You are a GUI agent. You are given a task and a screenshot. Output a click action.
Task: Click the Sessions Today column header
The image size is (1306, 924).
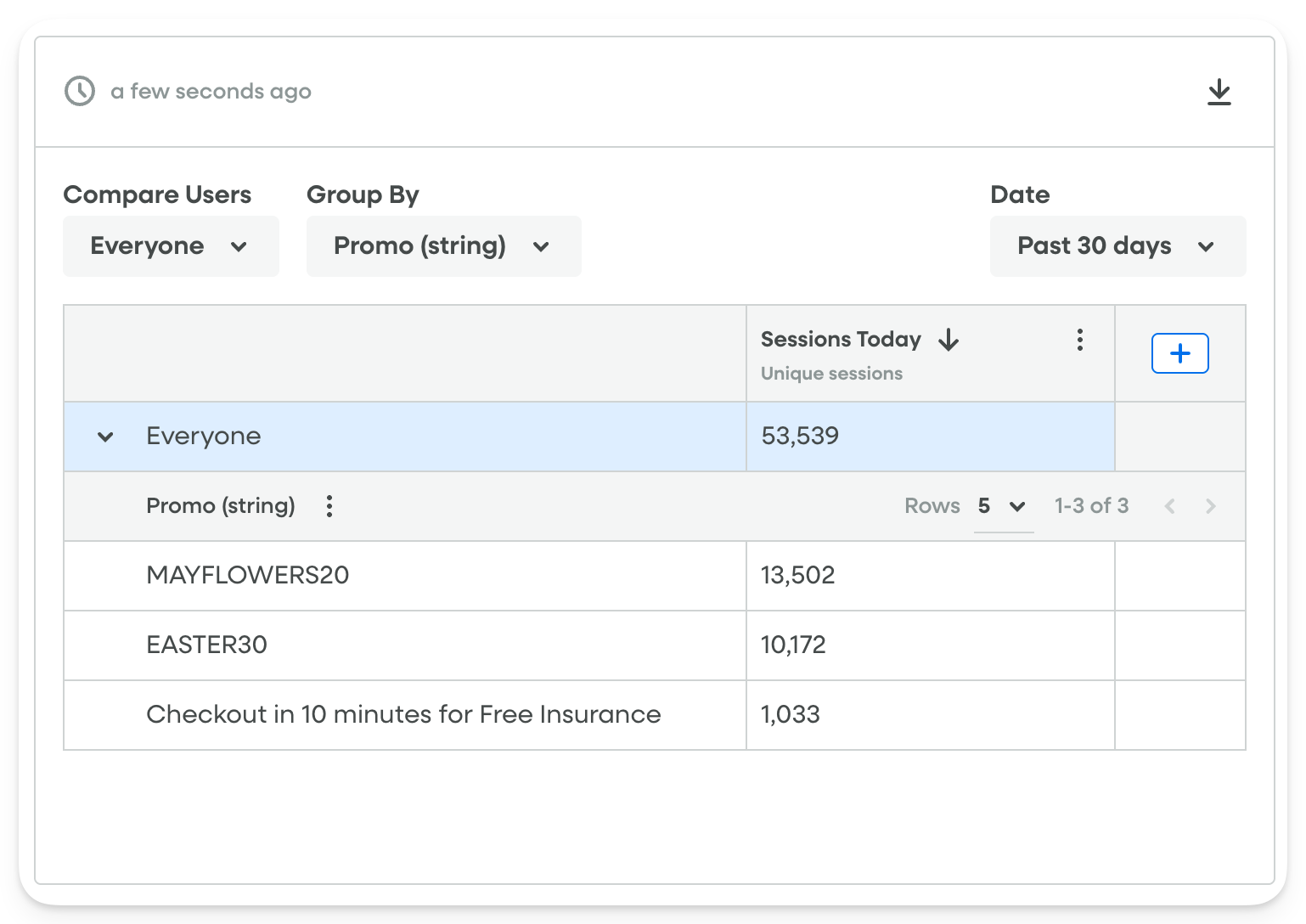point(841,339)
